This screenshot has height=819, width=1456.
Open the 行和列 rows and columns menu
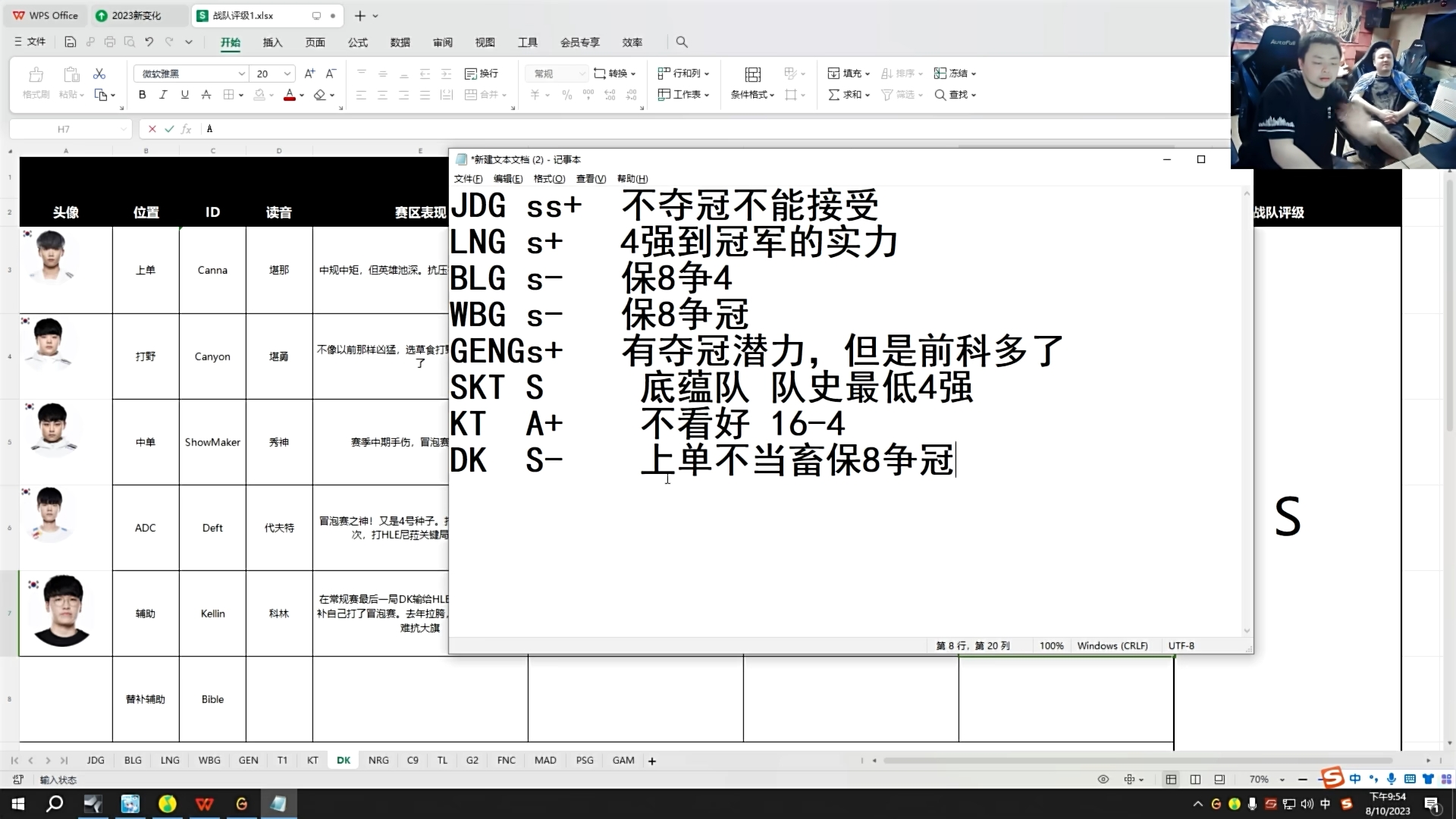(683, 74)
